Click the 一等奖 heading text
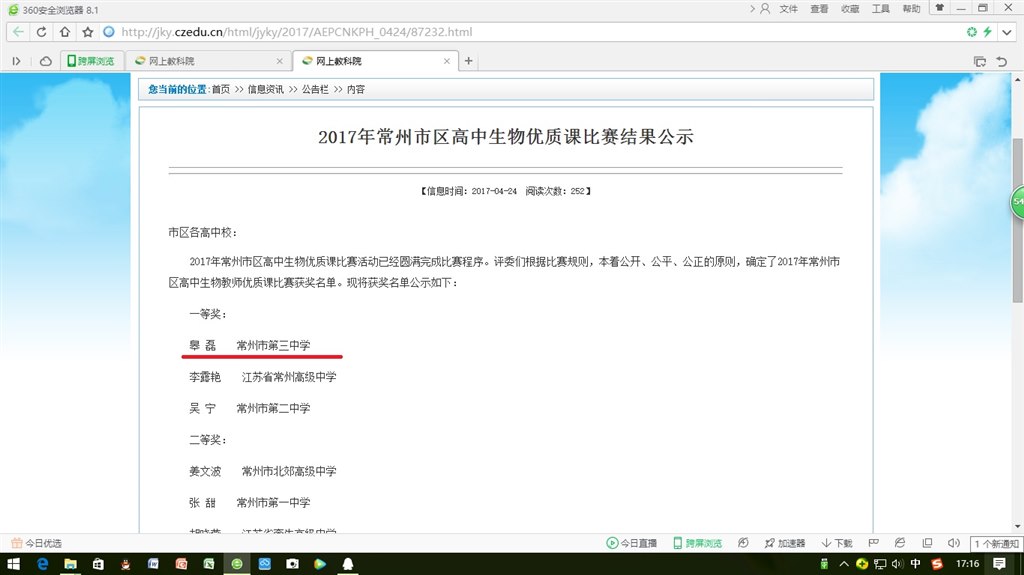The image size is (1024, 575). click(208, 314)
